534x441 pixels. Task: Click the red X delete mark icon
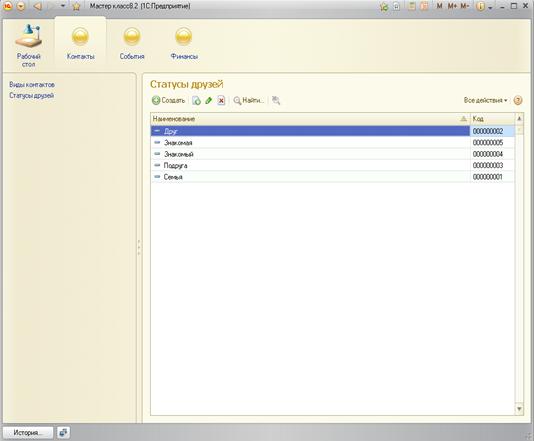click(x=221, y=100)
